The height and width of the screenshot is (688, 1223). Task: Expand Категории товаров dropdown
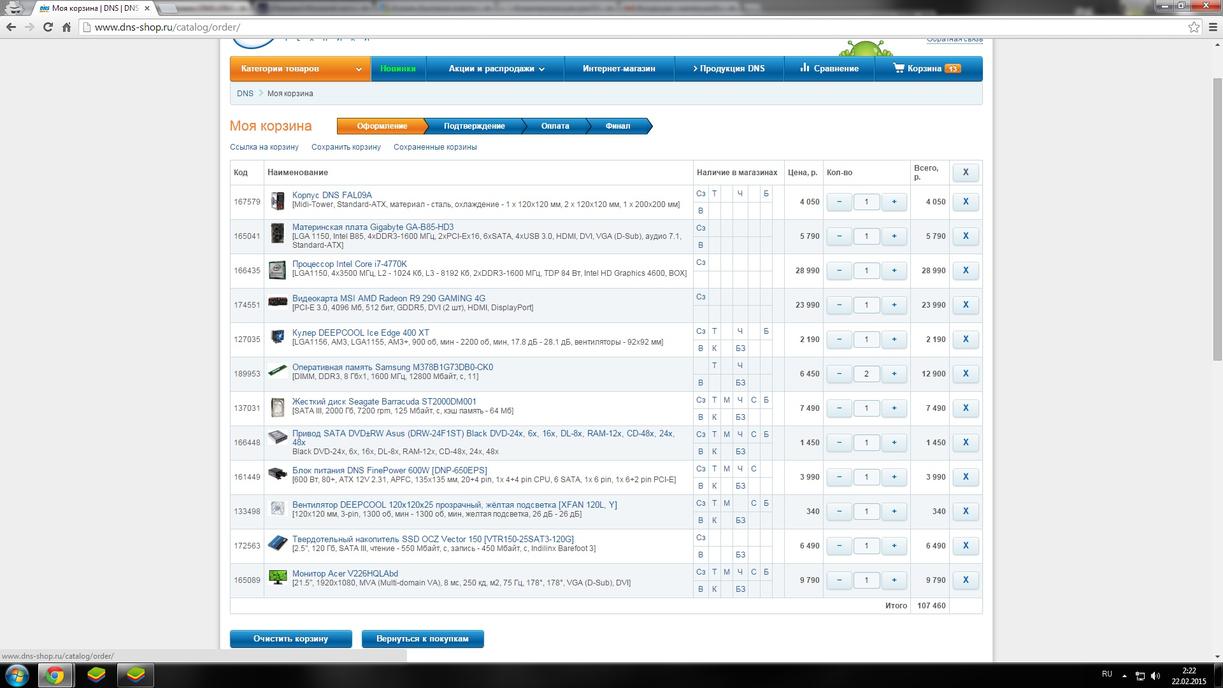point(301,69)
